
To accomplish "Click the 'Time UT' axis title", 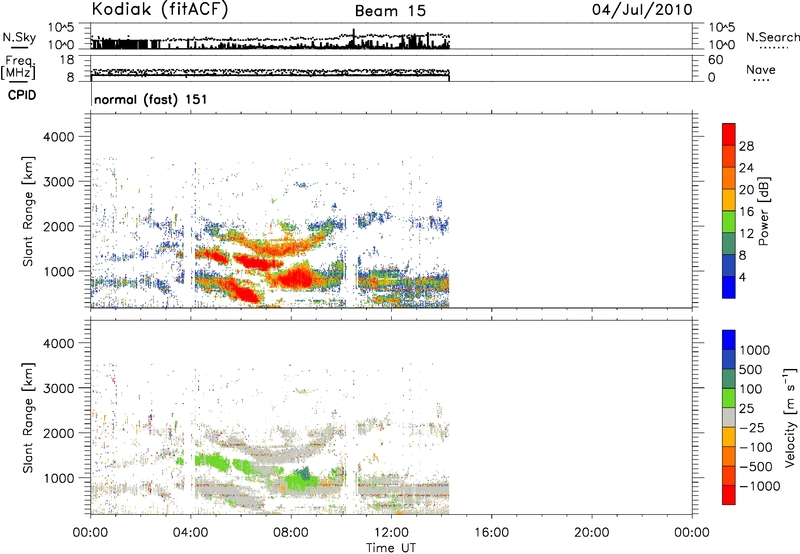I will tap(391, 548).
